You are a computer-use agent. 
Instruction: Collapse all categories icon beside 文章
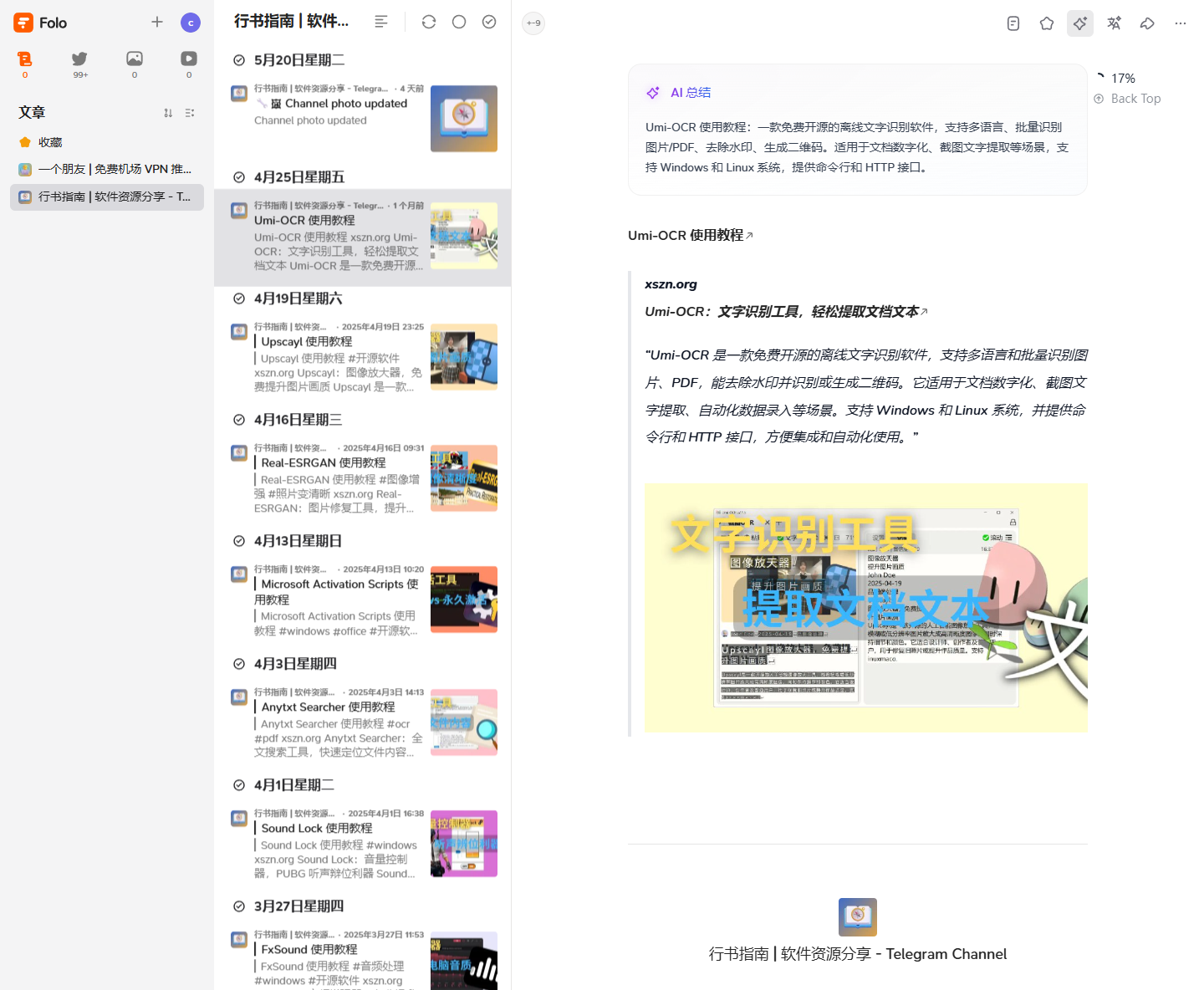pyautogui.click(x=190, y=113)
